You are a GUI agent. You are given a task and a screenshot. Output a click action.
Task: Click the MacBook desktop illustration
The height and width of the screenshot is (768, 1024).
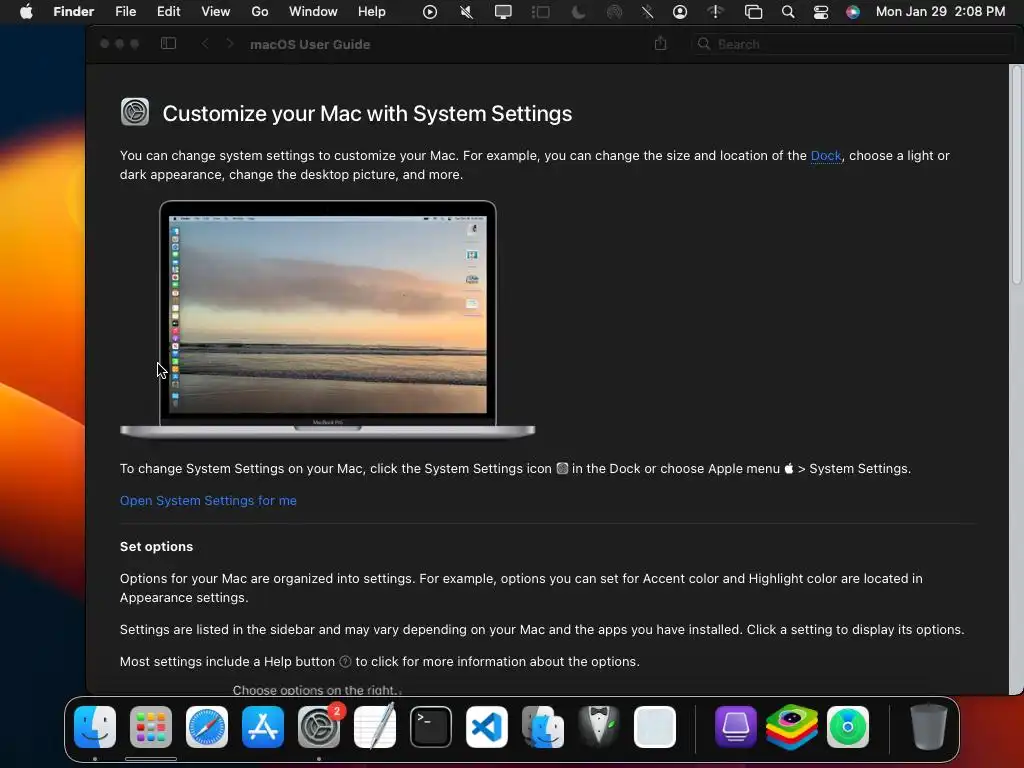[327, 319]
